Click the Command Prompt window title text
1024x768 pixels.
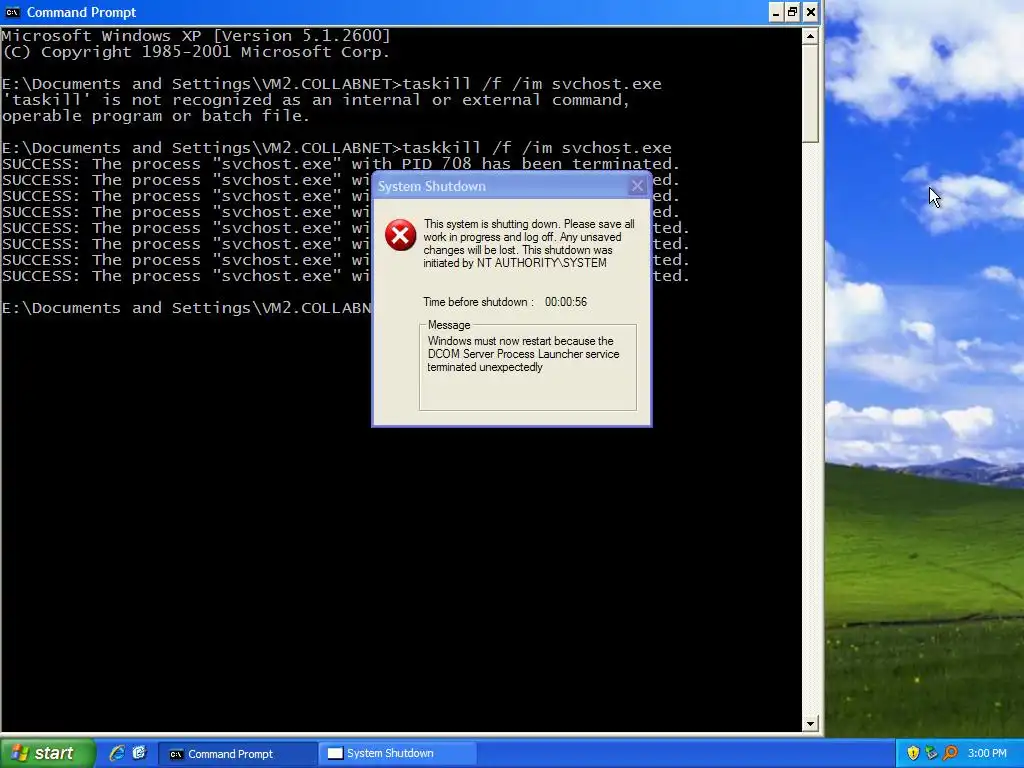tap(81, 12)
